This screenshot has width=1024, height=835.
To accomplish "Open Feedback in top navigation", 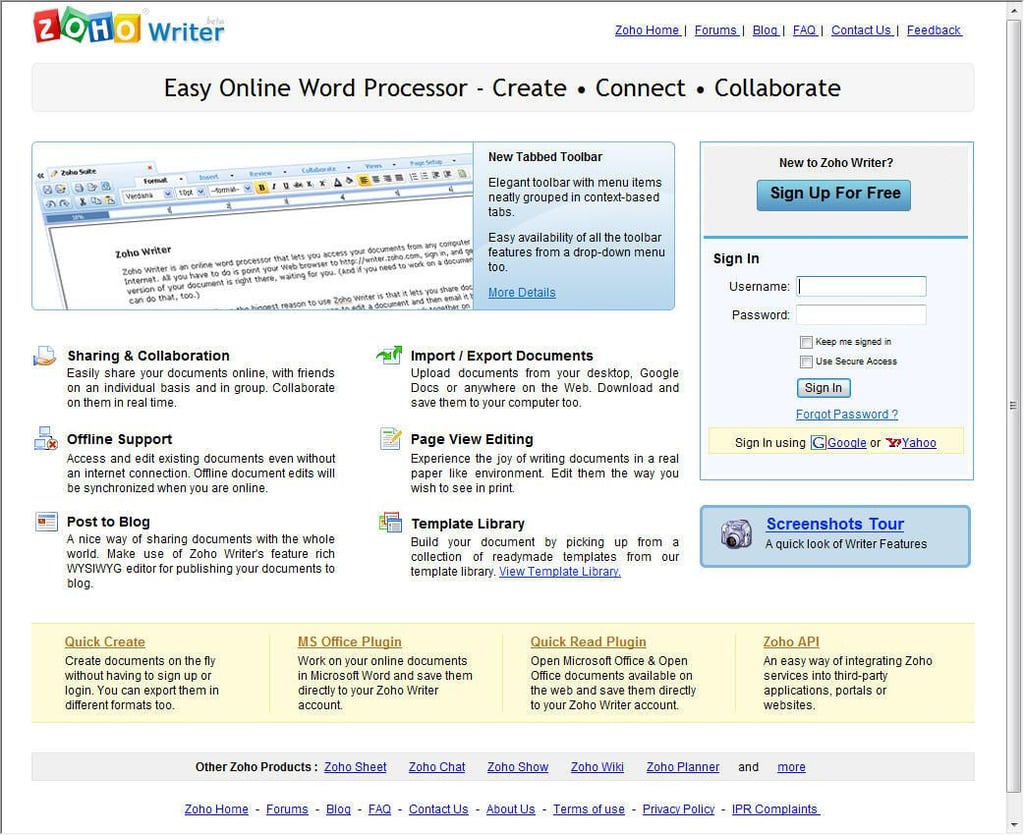I will pos(933,30).
